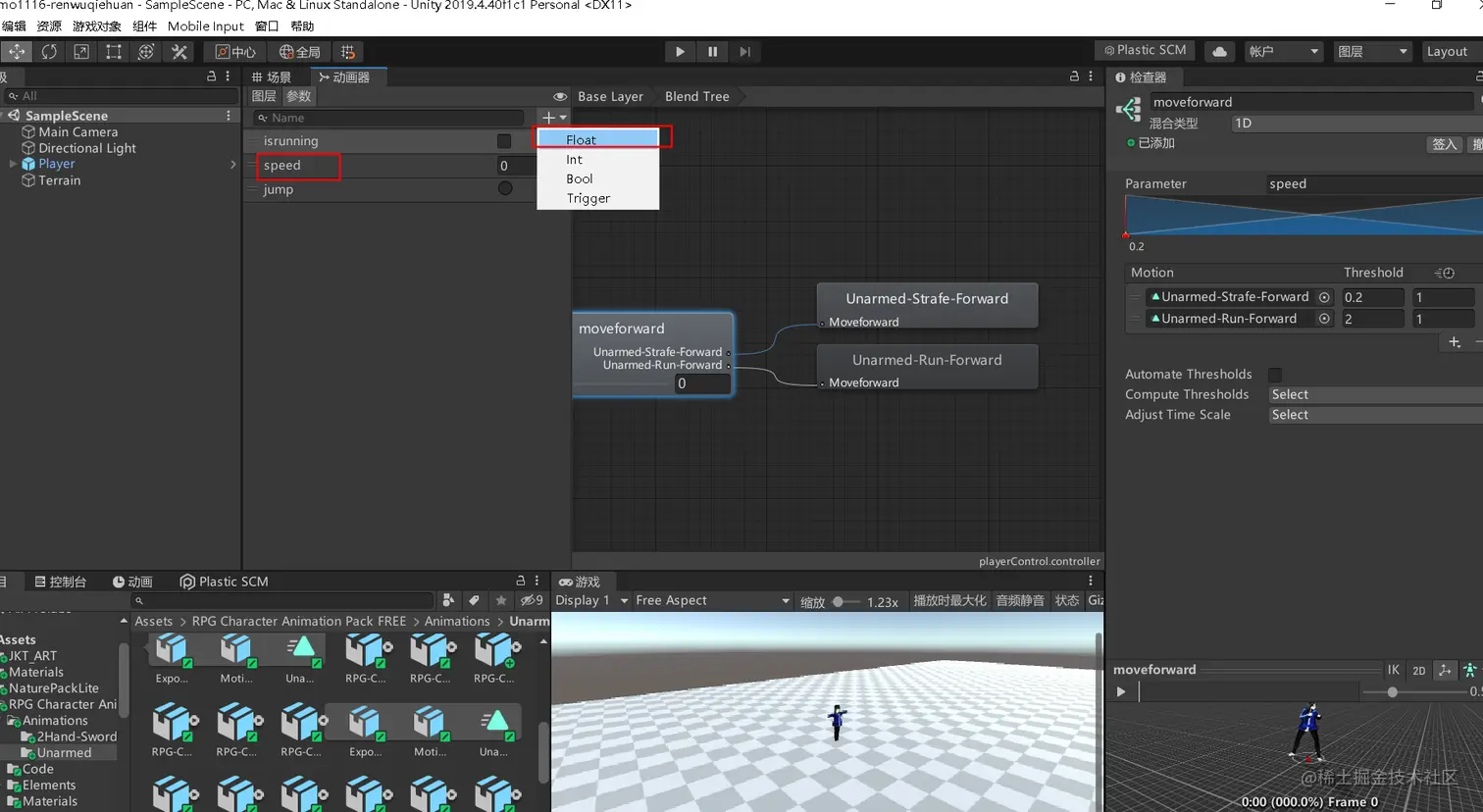
Task: Lock the Hierarchy panel
Action: pyautogui.click(x=212, y=76)
